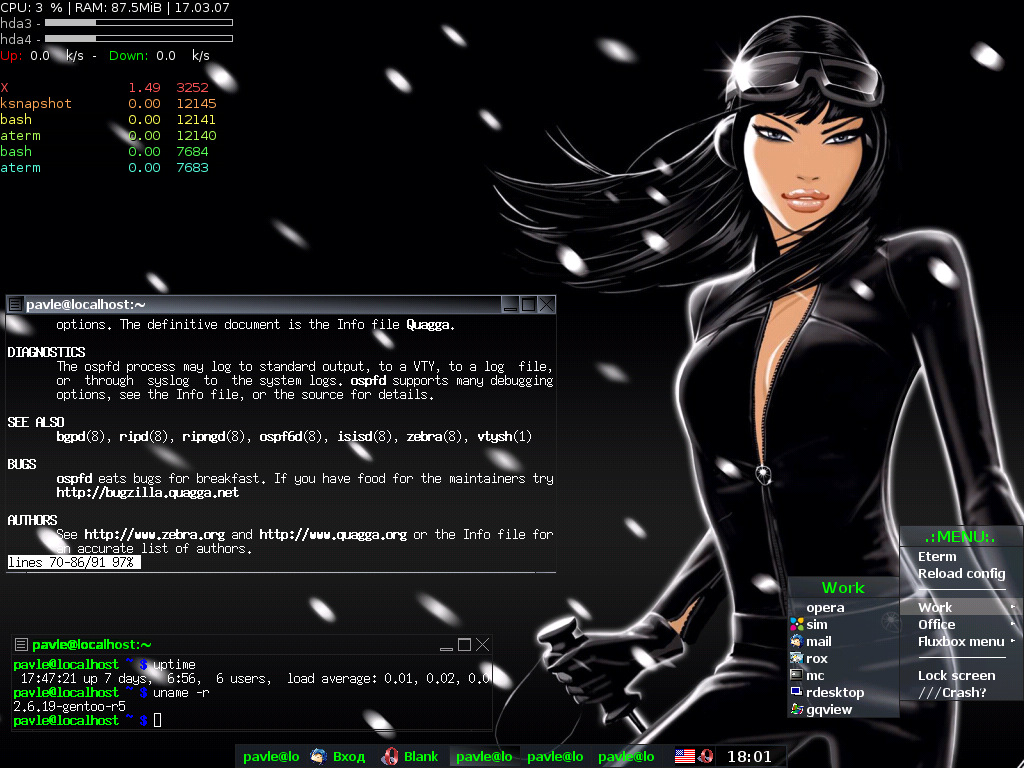The image size is (1024, 768).
Task: Open mail from the Work submenu
Action: (842, 641)
